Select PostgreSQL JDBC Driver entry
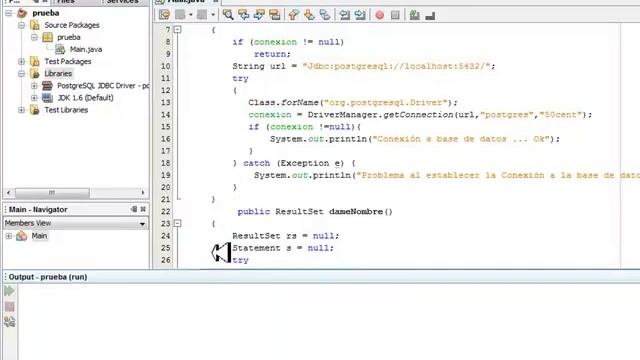This screenshot has width=640, height=360. (103, 86)
